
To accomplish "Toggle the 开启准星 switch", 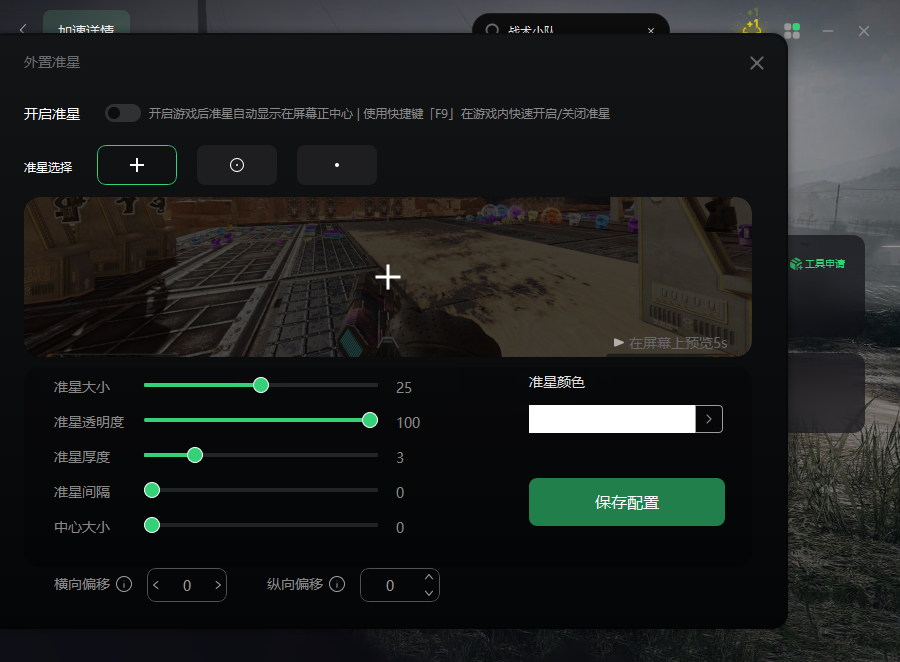I will pos(123,113).
